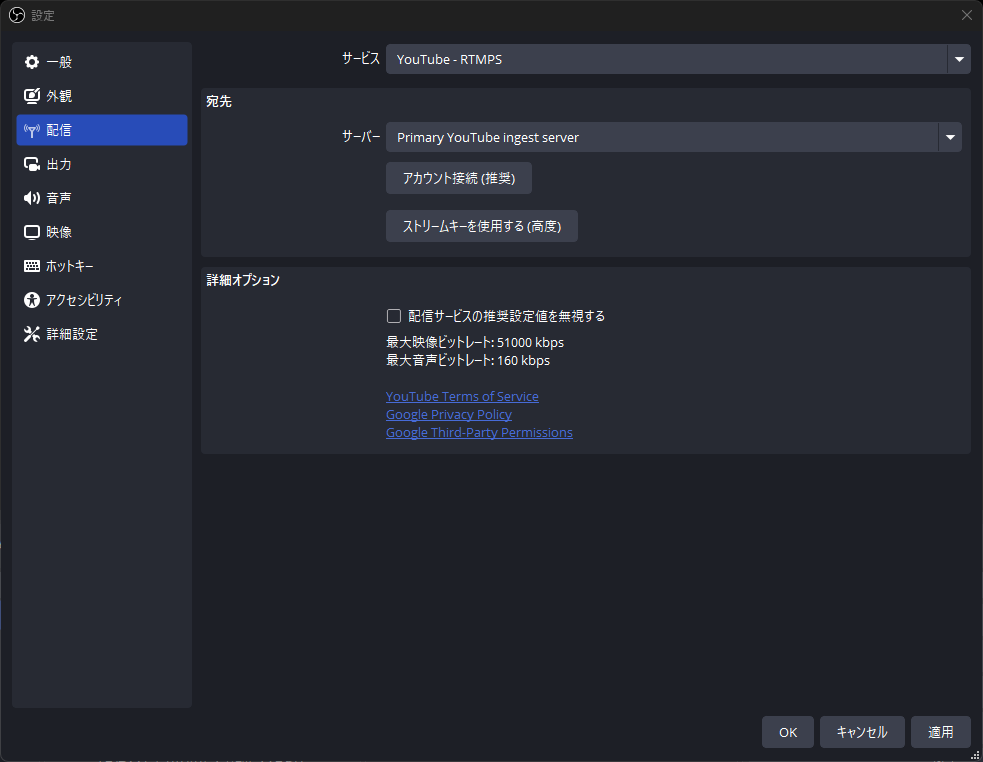Image resolution: width=983 pixels, height=762 pixels.
Task: Click the ホットキー keyboard icon
Action: [x=31, y=266]
